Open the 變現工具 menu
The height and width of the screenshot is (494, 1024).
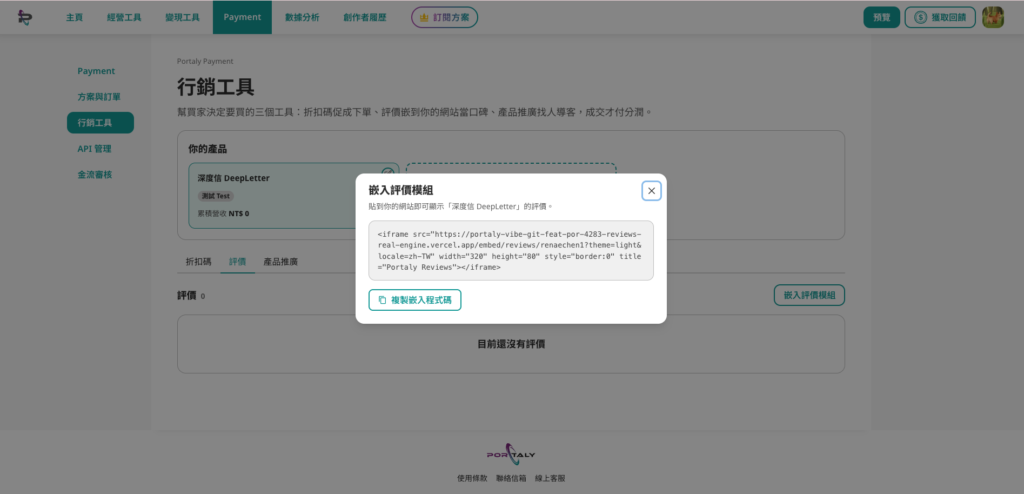[182, 18]
